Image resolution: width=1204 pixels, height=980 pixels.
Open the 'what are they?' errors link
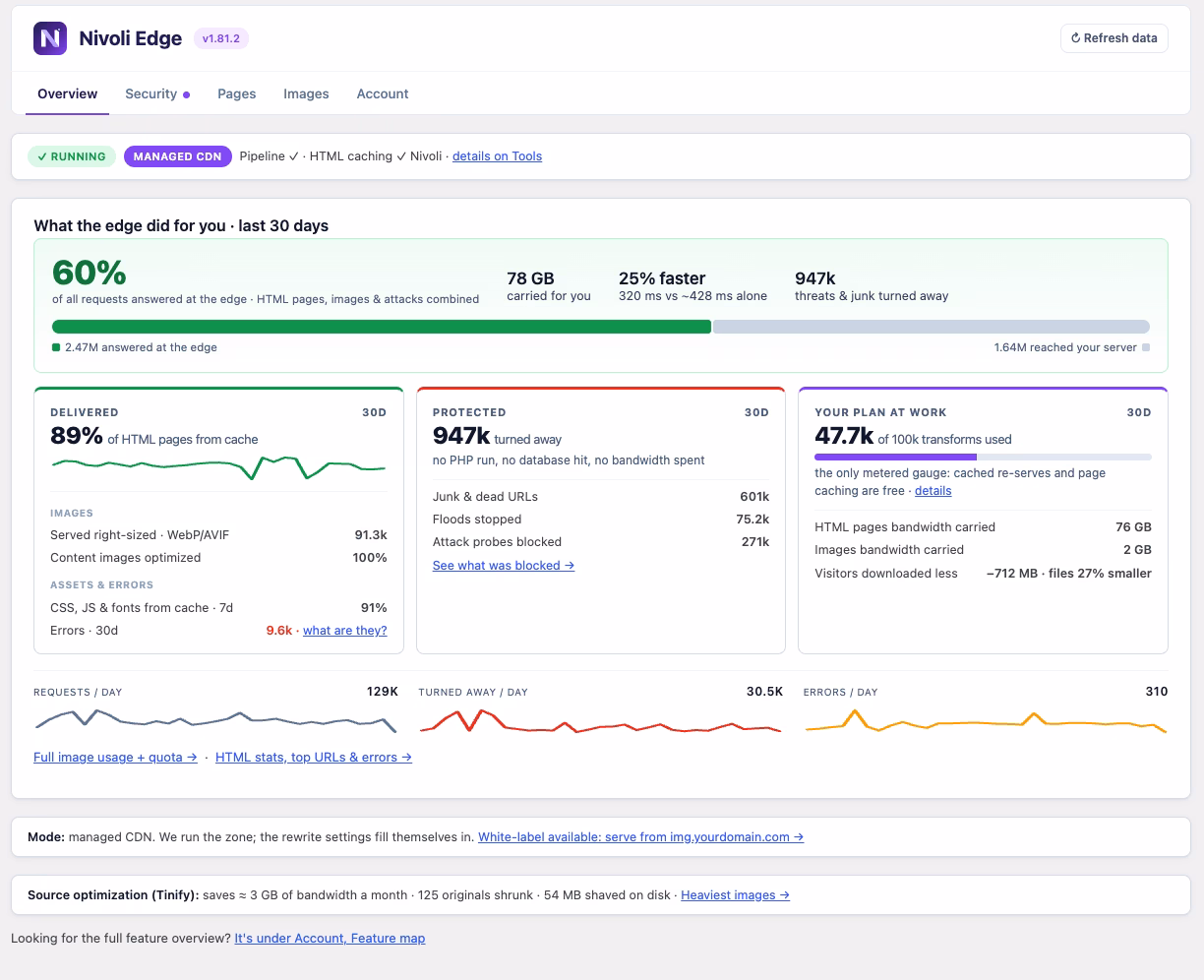[345, 631]
